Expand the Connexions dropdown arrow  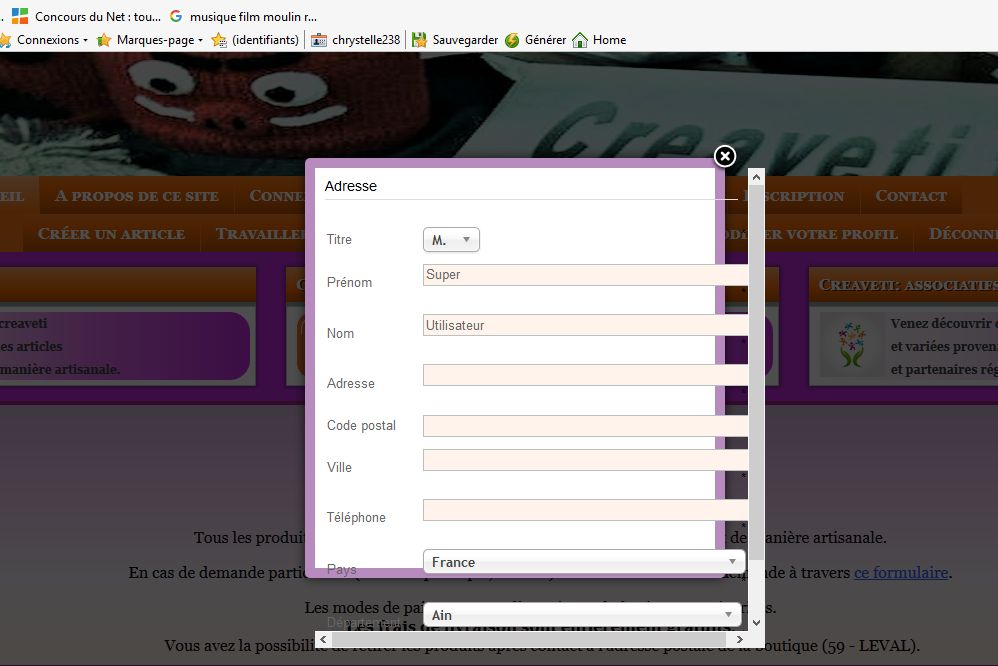[85, 40]
